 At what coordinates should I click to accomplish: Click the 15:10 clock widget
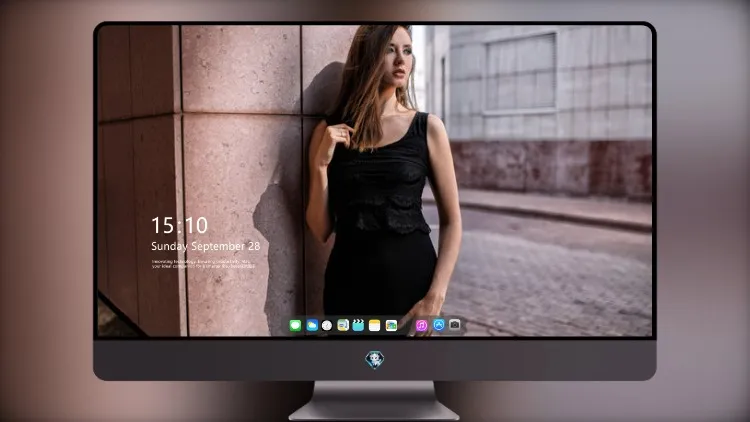(179, 225)
